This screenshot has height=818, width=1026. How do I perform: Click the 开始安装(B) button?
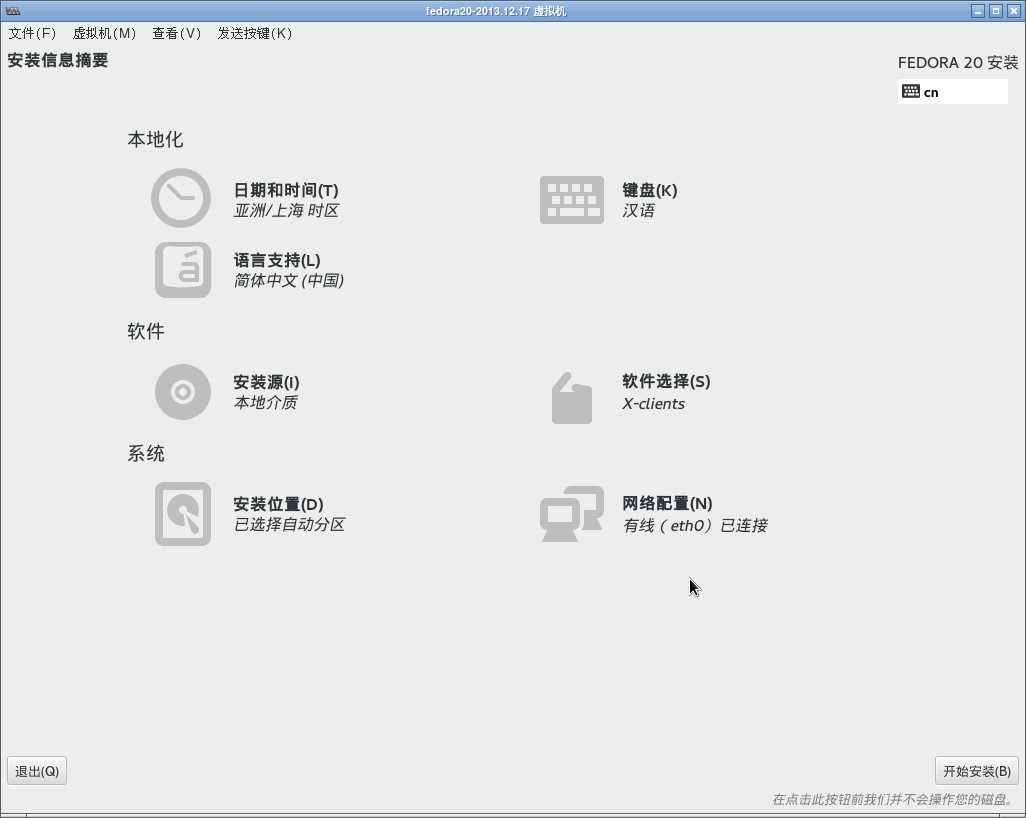(976, 771)
